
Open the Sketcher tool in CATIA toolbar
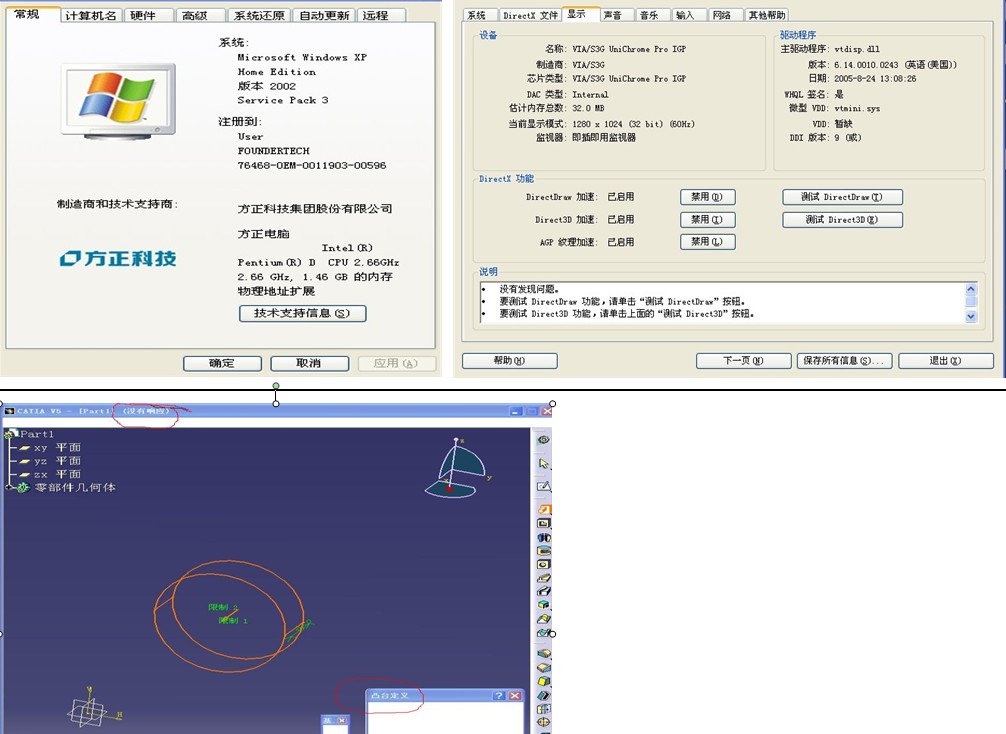click(x=543, y=486)
